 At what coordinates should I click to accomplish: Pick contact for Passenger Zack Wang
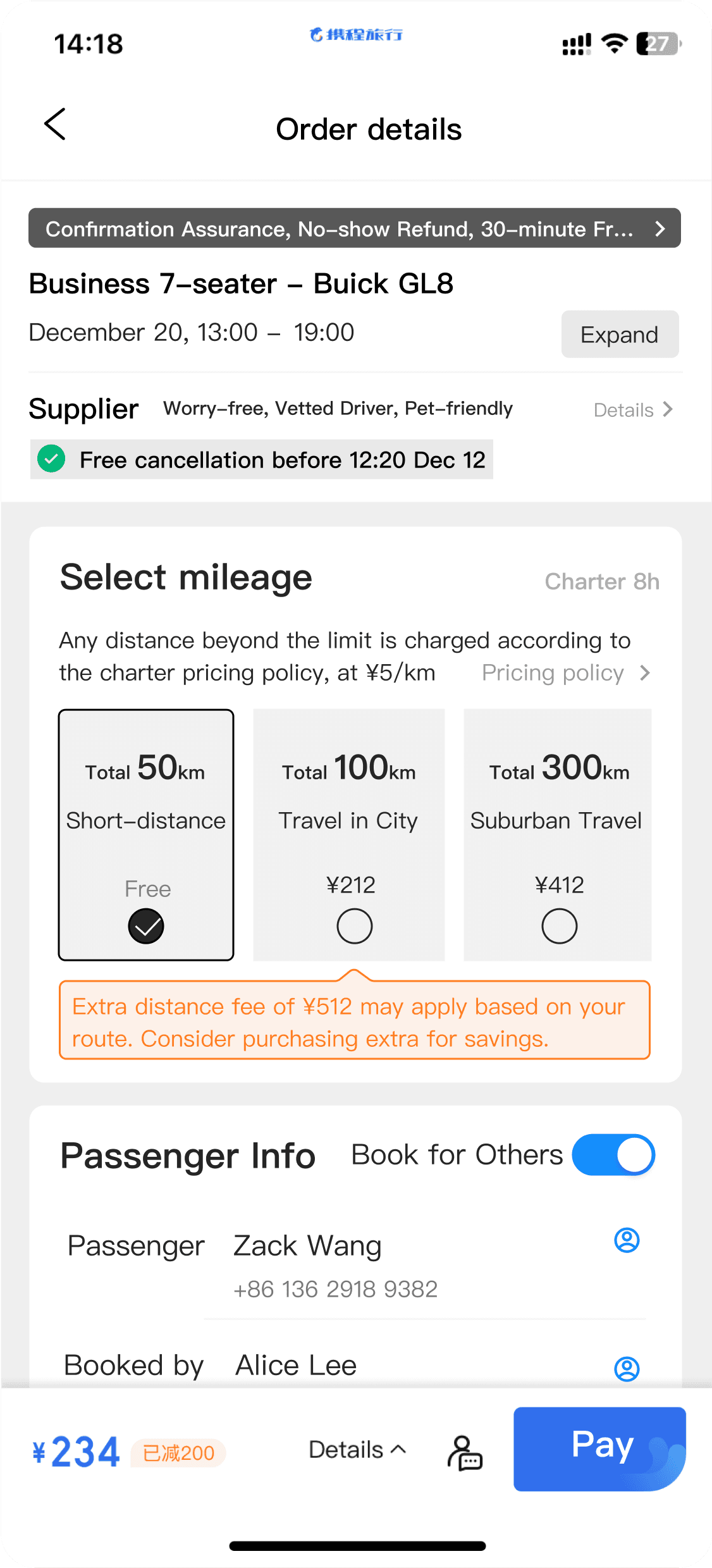click(x=627, y=1240)
